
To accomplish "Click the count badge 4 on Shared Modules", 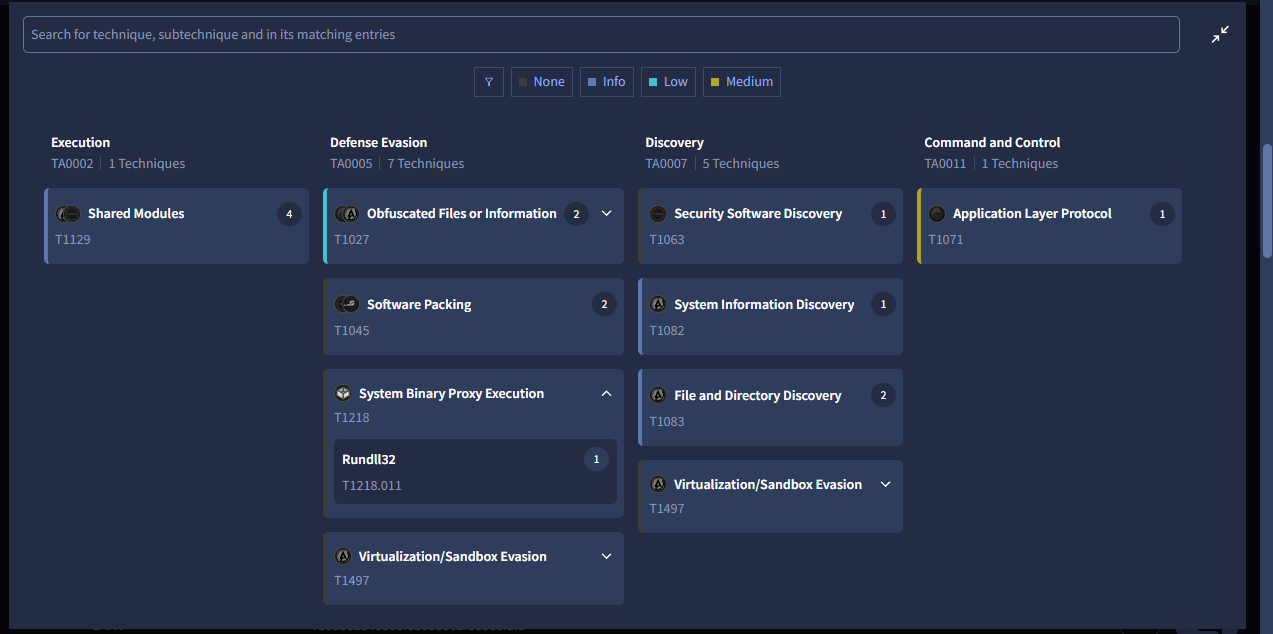I will pos(289,214).
